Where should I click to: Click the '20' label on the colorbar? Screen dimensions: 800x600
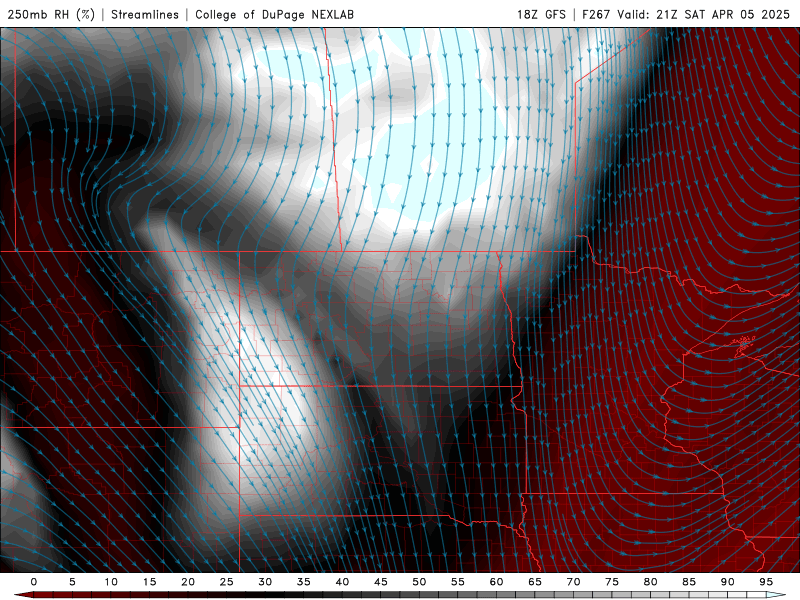pos(188,582)
